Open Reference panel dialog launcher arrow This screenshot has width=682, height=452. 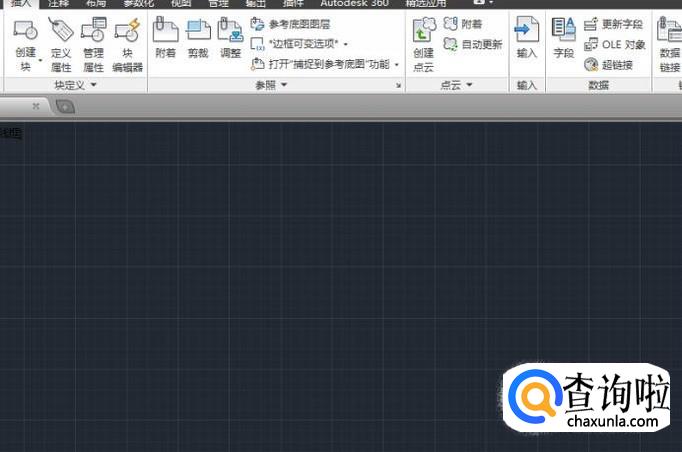tap(398, 85)
